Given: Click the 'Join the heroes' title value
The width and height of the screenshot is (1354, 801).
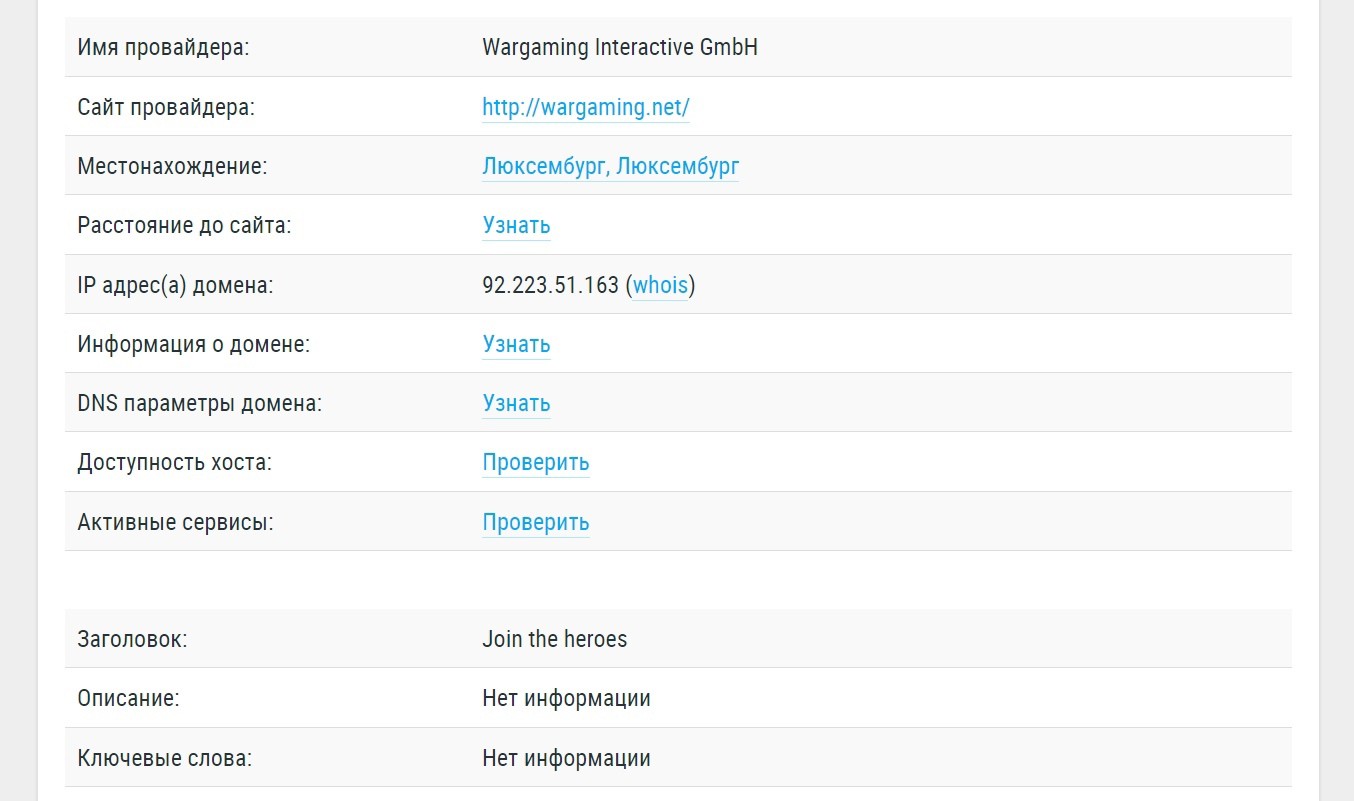Looking at the screenshot, I should pos(554,639).
